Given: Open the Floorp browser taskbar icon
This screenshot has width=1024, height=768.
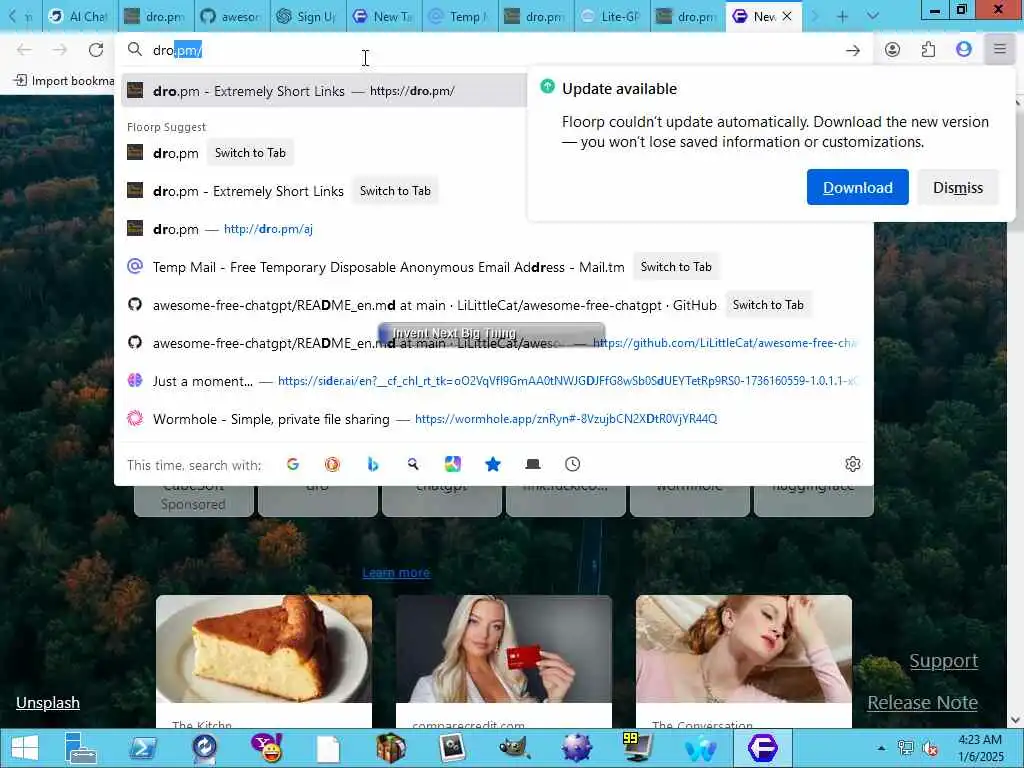Looking at the screenshot, I should [763, 748].
